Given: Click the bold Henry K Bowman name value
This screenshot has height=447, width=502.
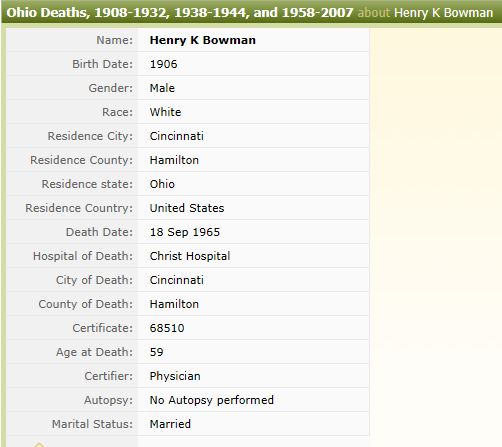Looking at the screenshot, I should (x=203, y=40).
